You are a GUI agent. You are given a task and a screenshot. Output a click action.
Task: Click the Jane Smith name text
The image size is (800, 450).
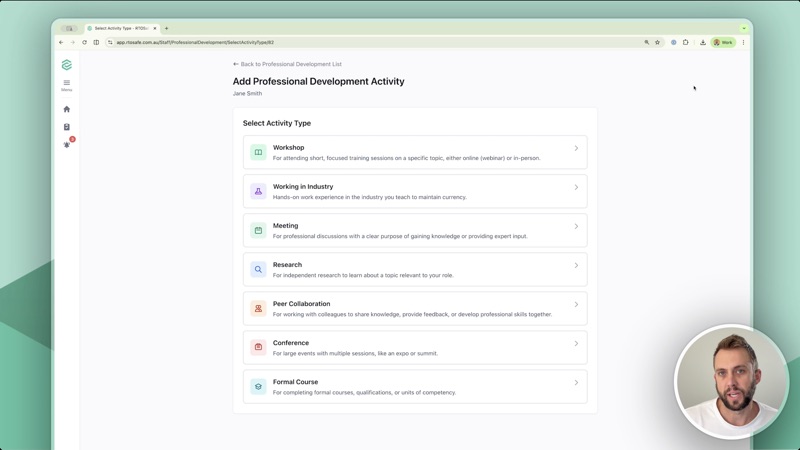point(247,93)
